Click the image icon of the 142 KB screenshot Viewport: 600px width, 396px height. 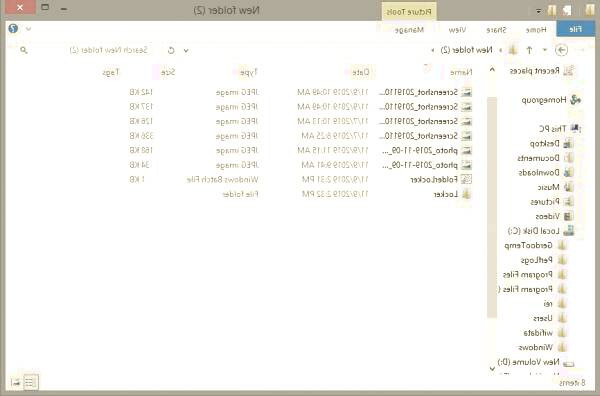click(x=466, y=92)
